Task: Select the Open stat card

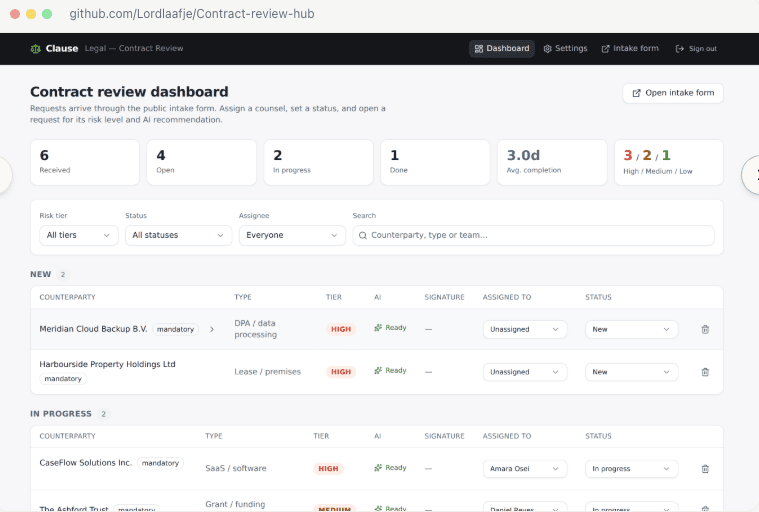Action: 202,163
